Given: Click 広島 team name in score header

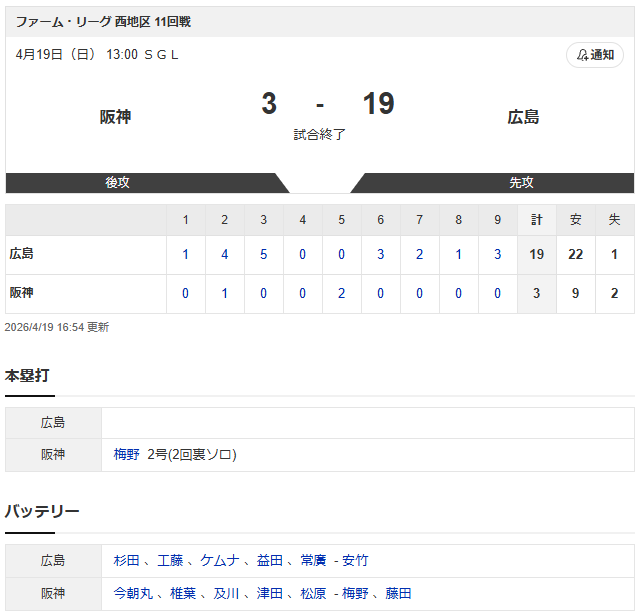Looking at the screenshot, I should [x=523, y=117].
